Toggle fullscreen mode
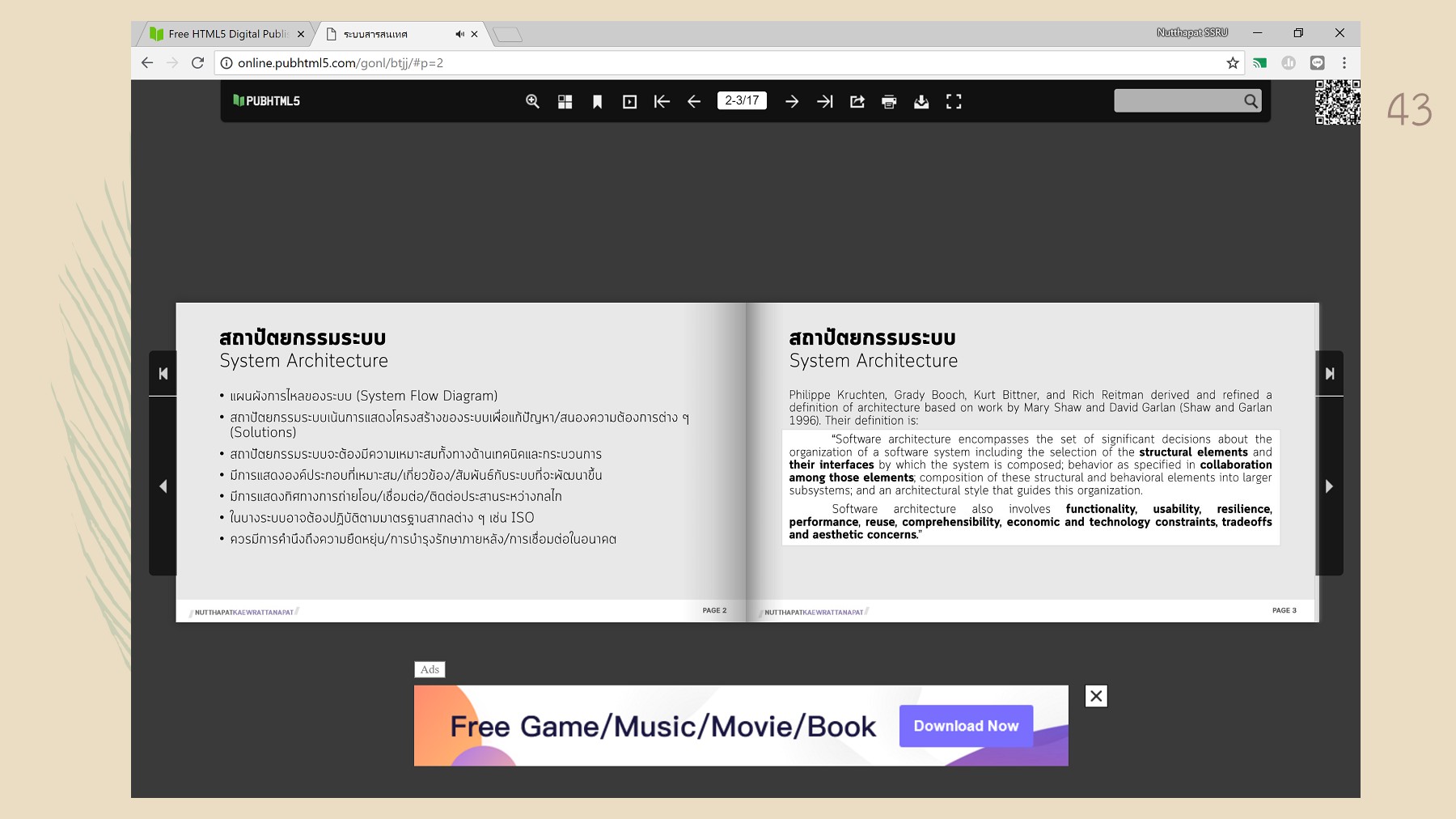 pyautogui.click(x=954, y=101)
